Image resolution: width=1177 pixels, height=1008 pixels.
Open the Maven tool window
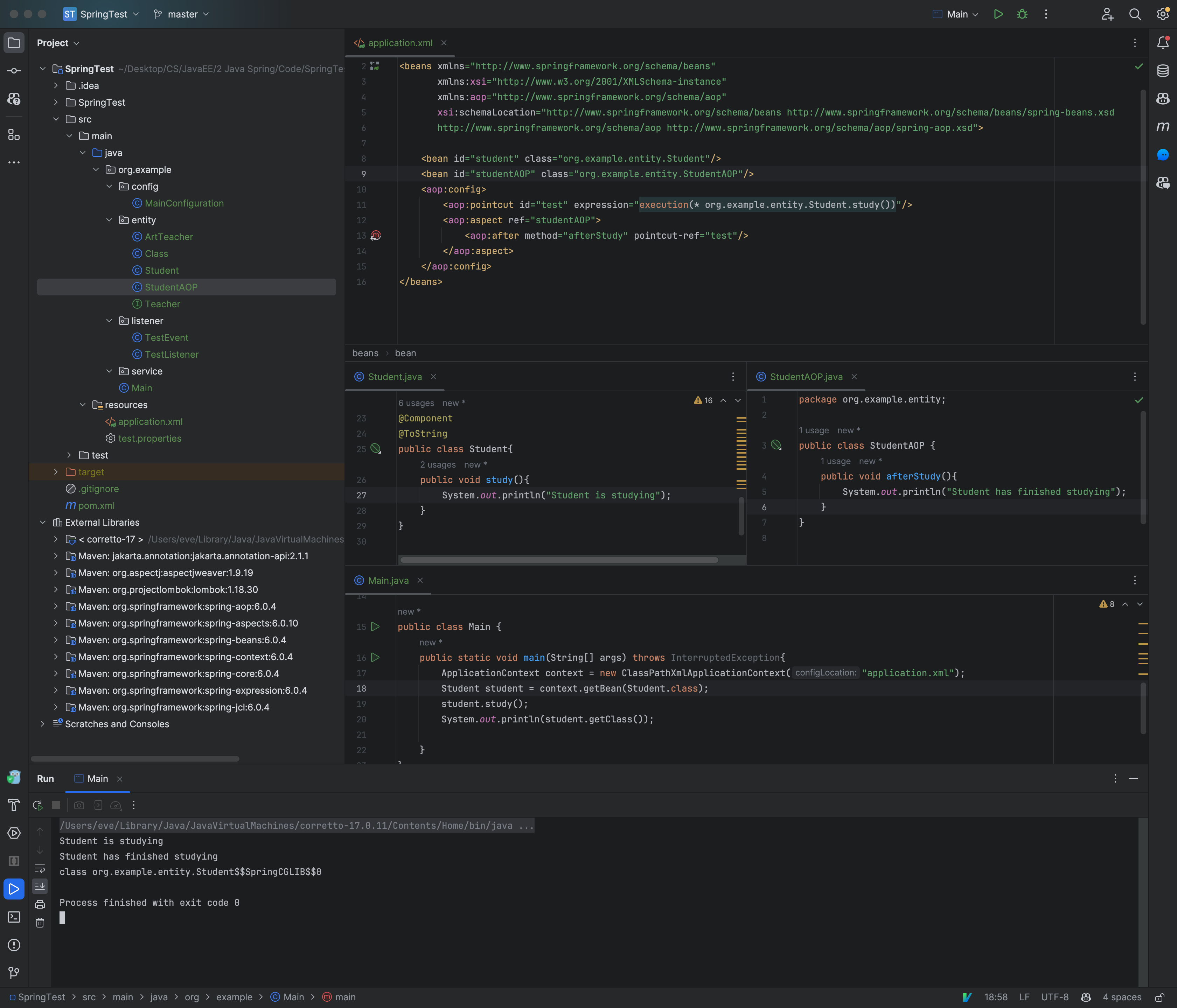tap(1163, 127)
